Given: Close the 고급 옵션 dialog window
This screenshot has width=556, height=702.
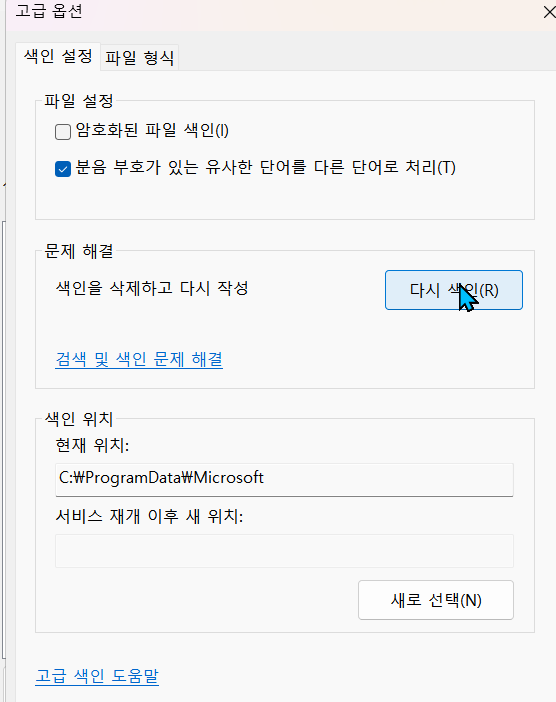Looking at the screenshot, I should [x=549, y=12].
